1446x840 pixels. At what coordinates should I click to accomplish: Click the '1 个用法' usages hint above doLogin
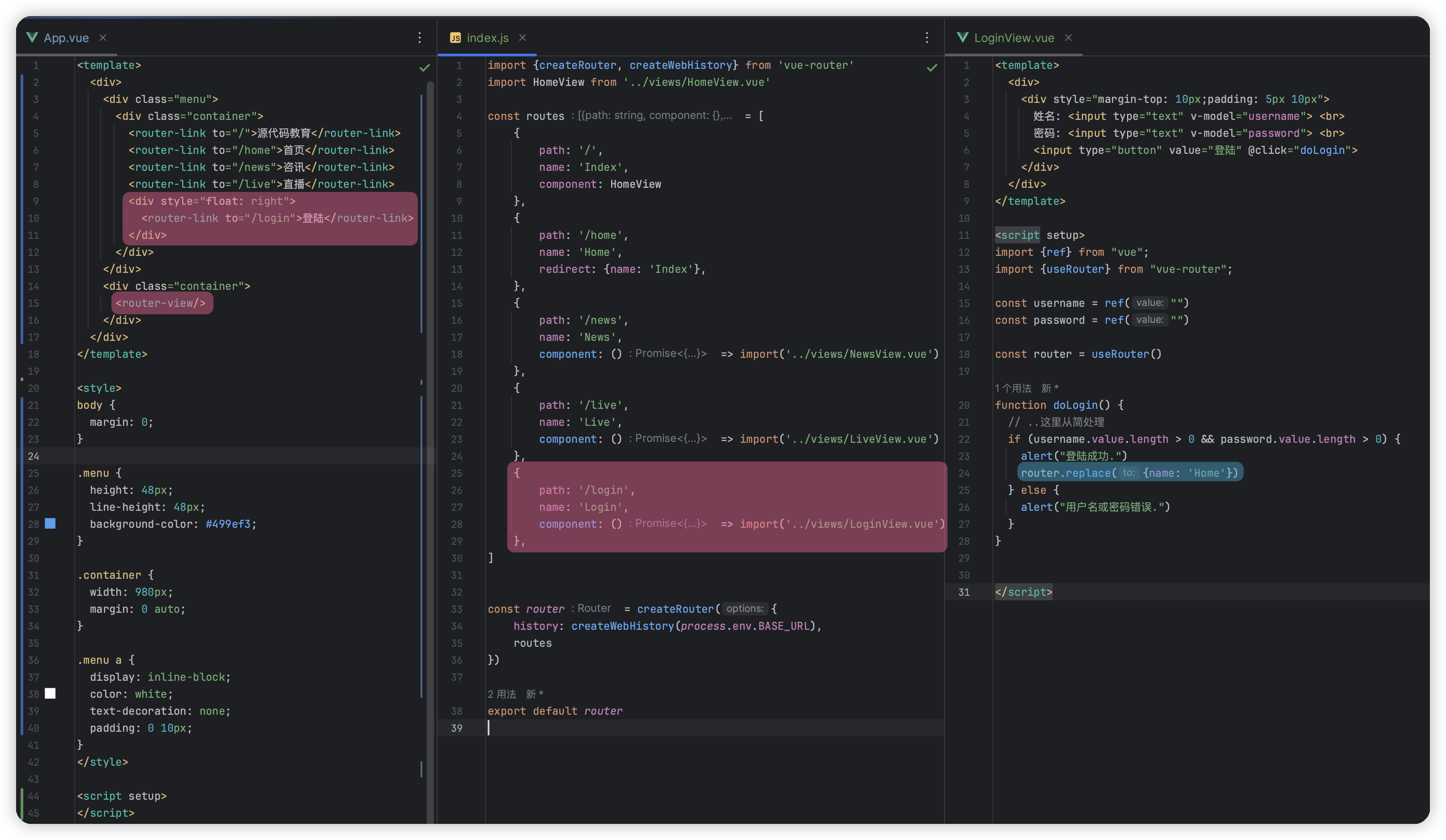pyautogui.click(x=1013, y=388)
